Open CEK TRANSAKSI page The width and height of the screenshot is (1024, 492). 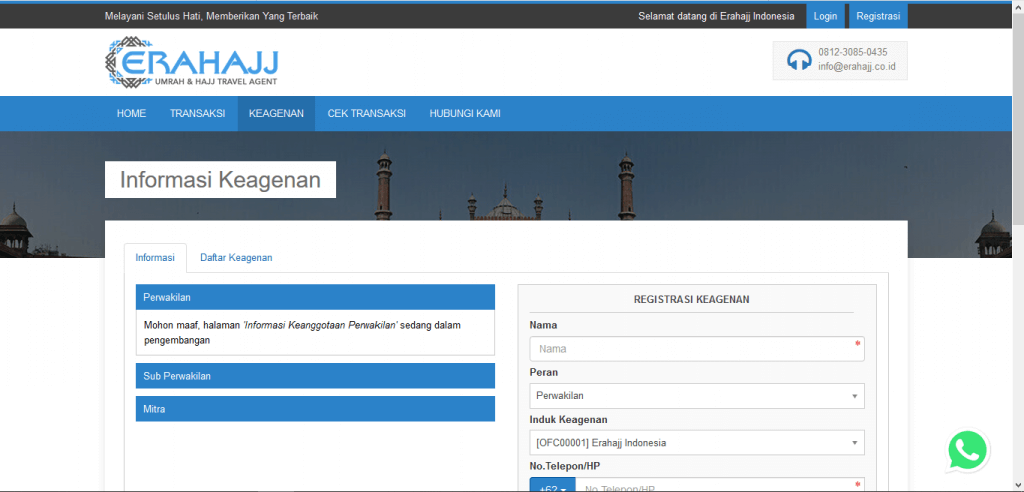366,114
